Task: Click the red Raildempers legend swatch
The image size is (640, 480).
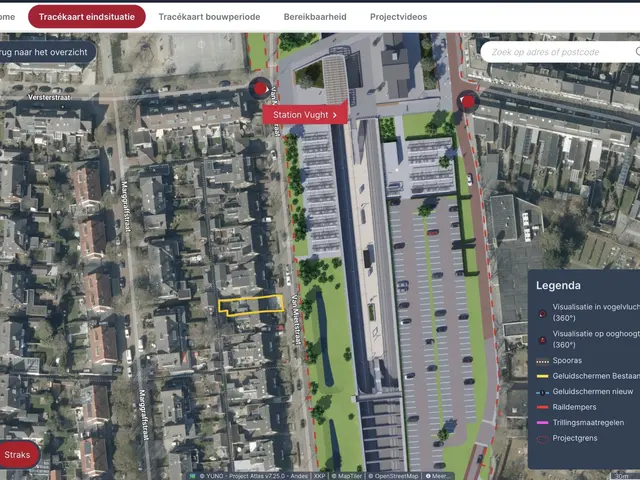Action: pos(542,407)
